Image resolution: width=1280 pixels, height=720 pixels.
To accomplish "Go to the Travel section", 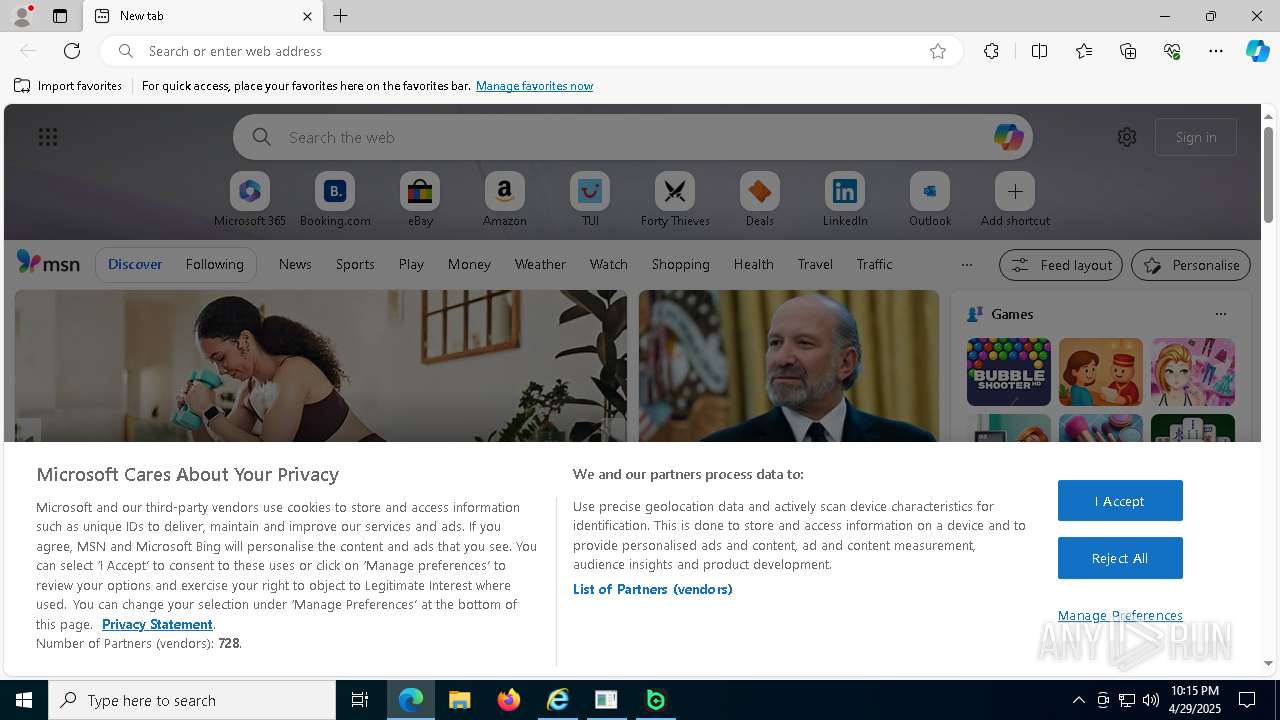I will [x=815, y=264].
